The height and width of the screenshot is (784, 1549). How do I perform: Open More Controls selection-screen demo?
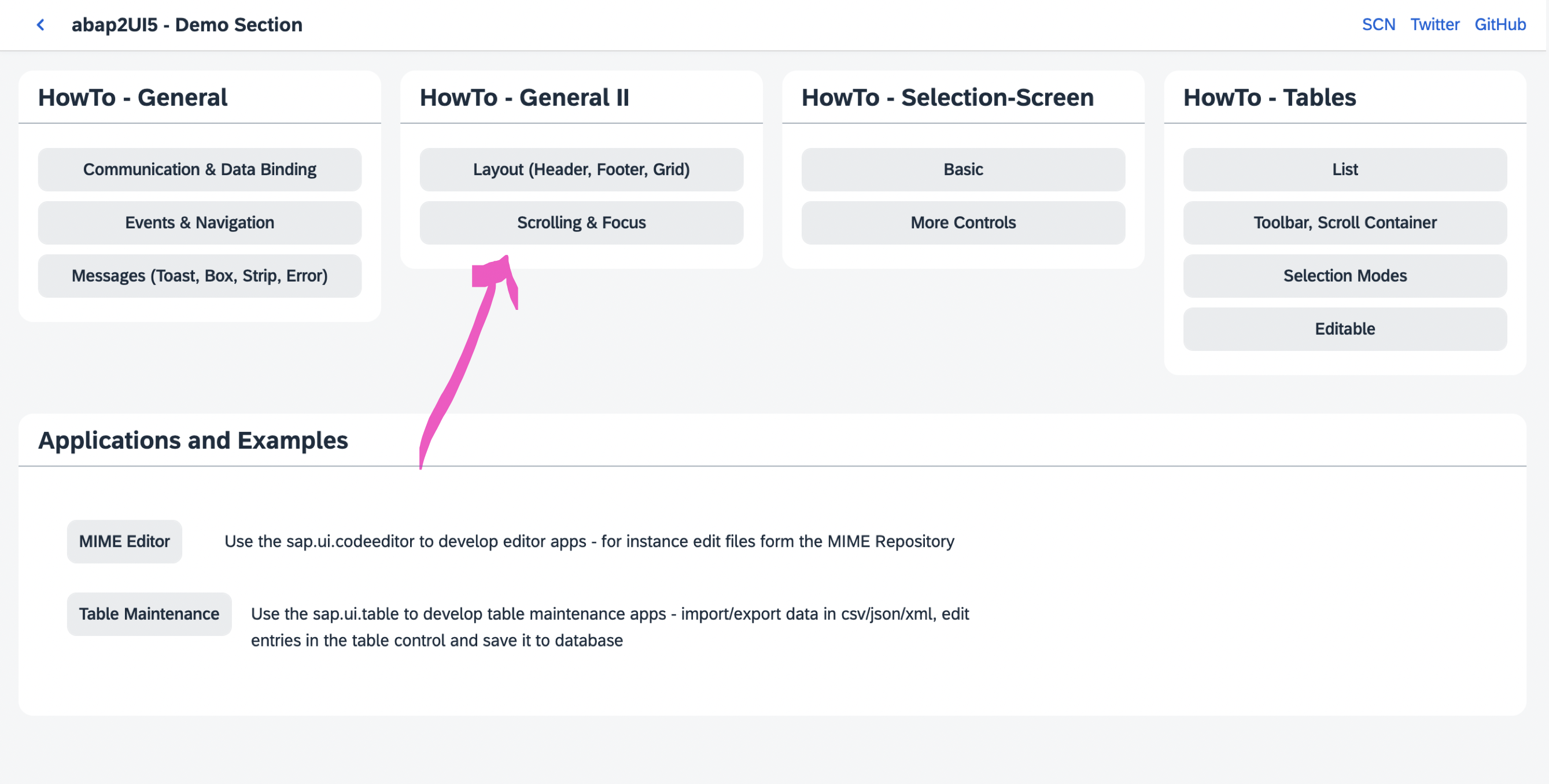(962, 223)
